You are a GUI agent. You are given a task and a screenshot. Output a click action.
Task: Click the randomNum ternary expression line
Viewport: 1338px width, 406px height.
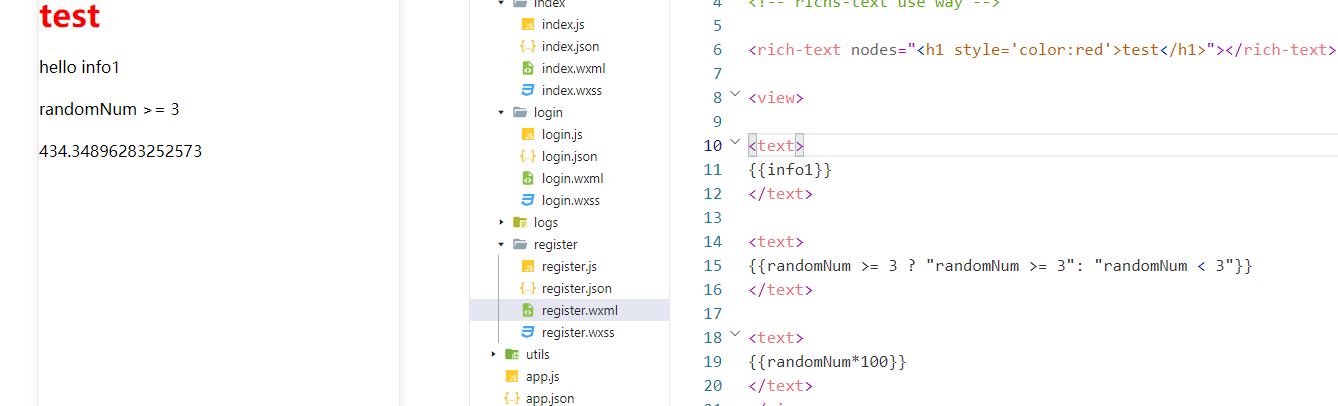[x=1000, y=266]
